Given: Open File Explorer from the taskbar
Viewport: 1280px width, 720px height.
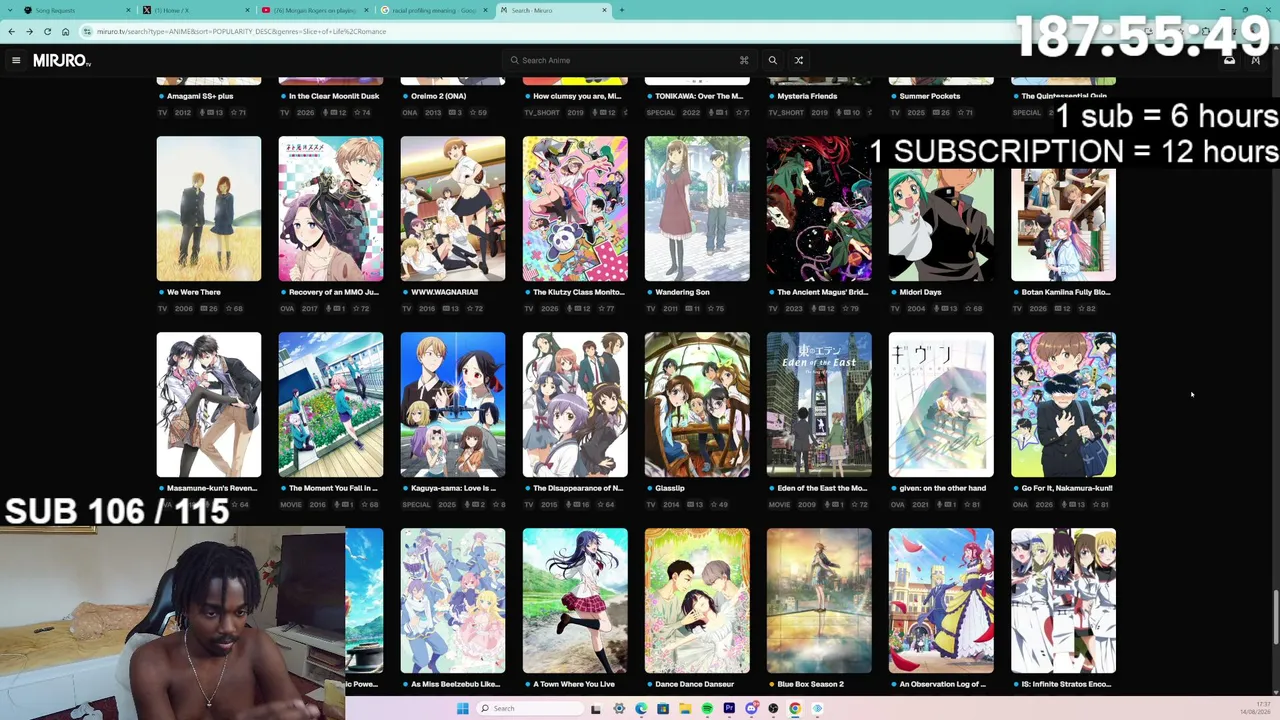Looking at the screenshot, I should 685,708.
